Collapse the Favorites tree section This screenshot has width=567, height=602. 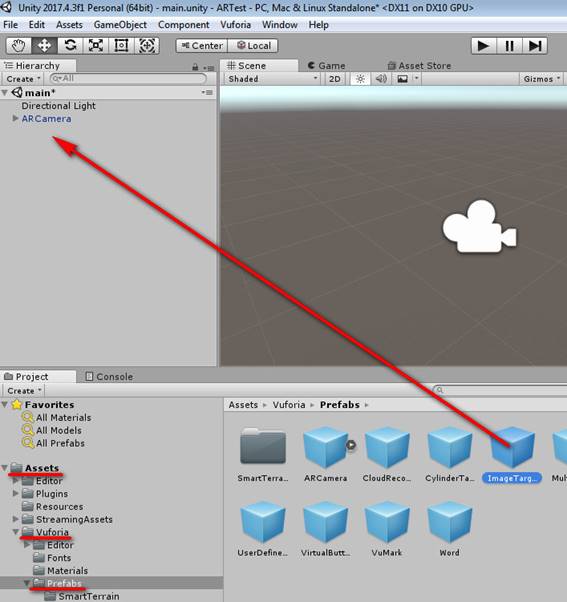pos(5,404)
